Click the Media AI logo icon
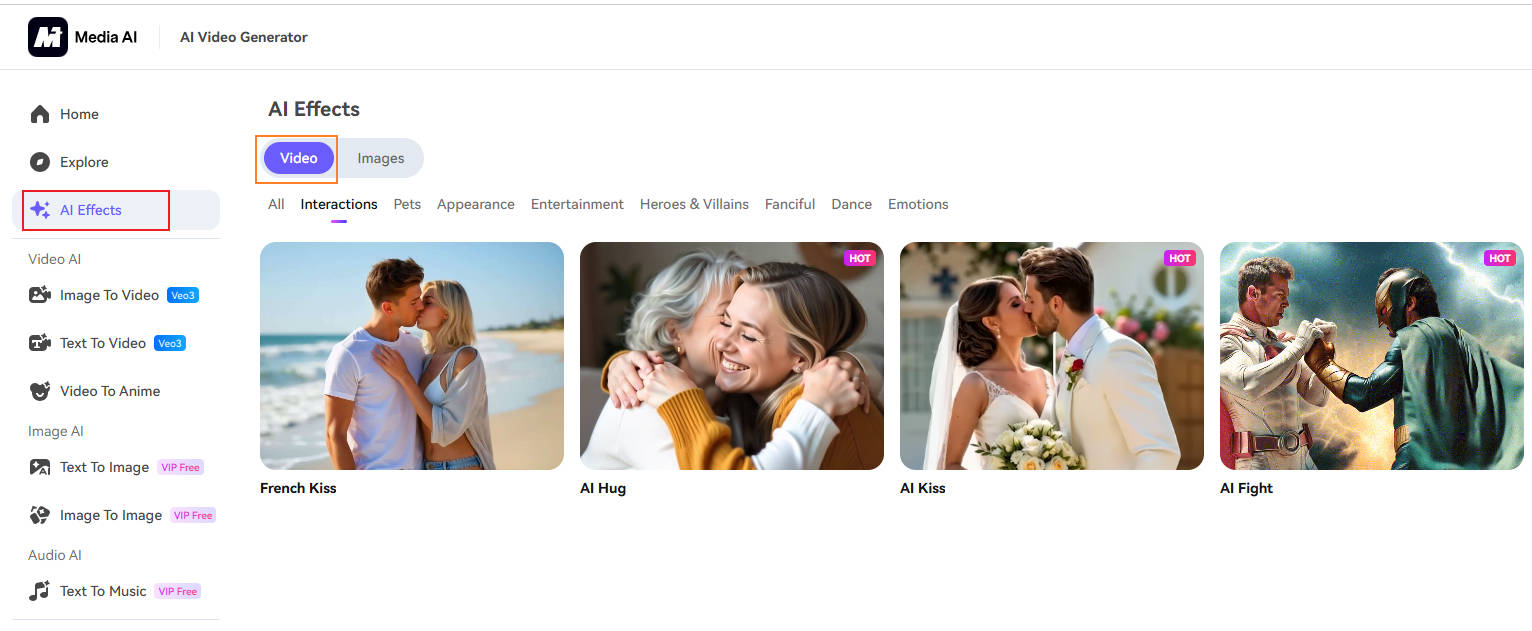The height and width of the screenshot is (631, 1532). [x=48, y=37]
